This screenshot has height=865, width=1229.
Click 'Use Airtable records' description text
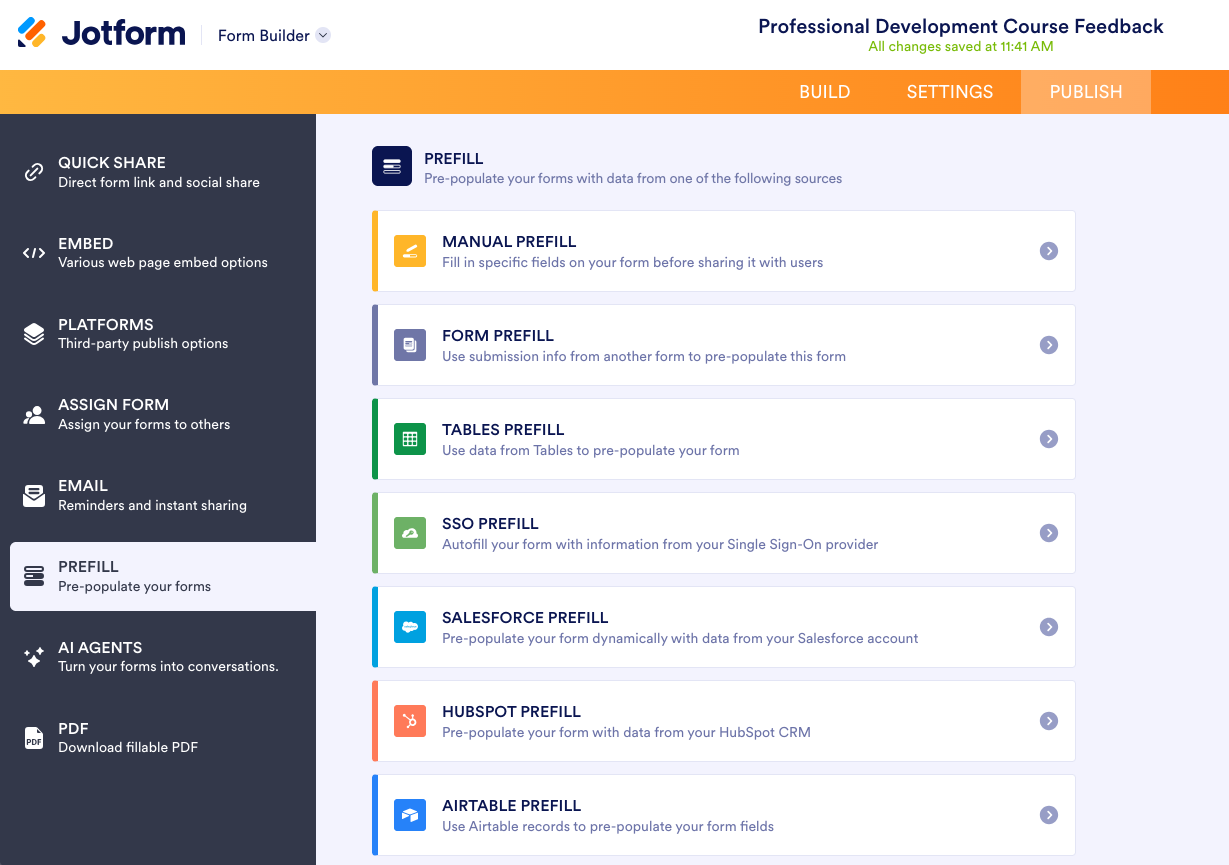pos(608,827)
